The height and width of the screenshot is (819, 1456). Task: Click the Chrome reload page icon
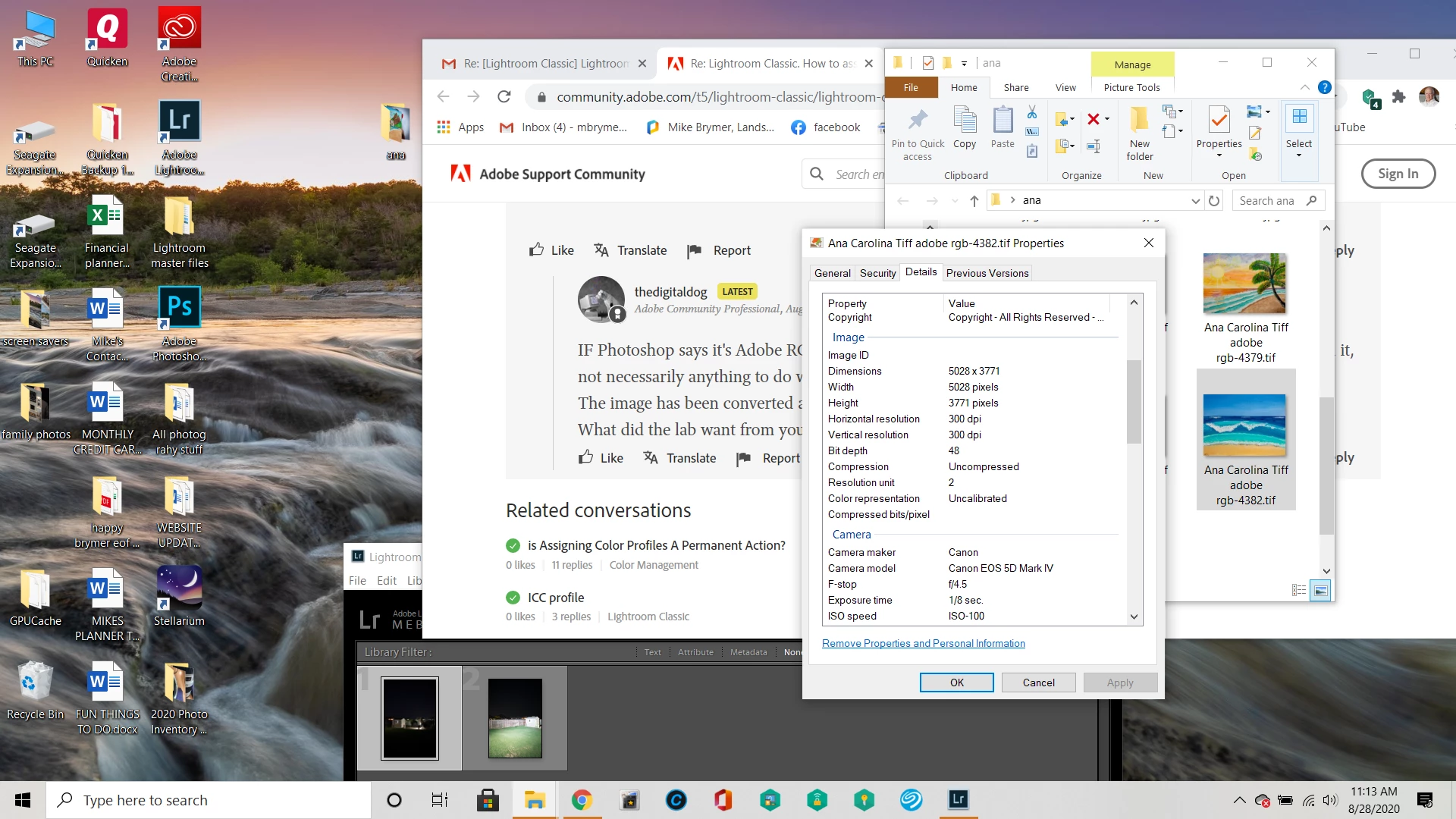point(504,96)
